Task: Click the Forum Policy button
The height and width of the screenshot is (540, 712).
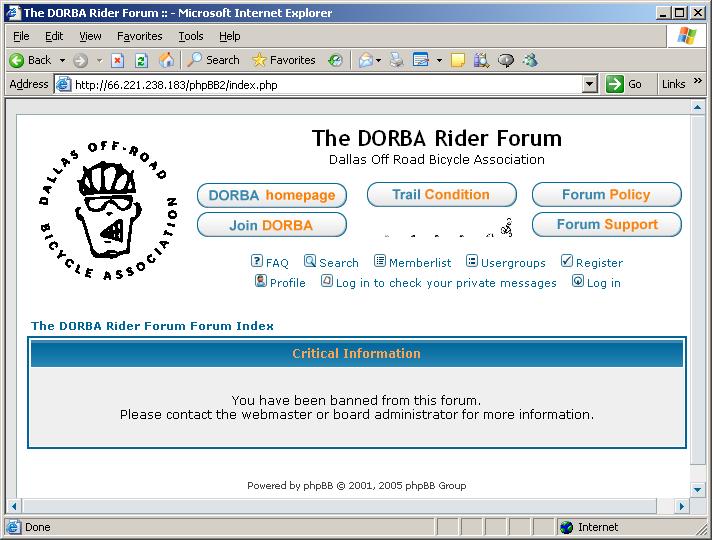Action: (x=606, y=195)
